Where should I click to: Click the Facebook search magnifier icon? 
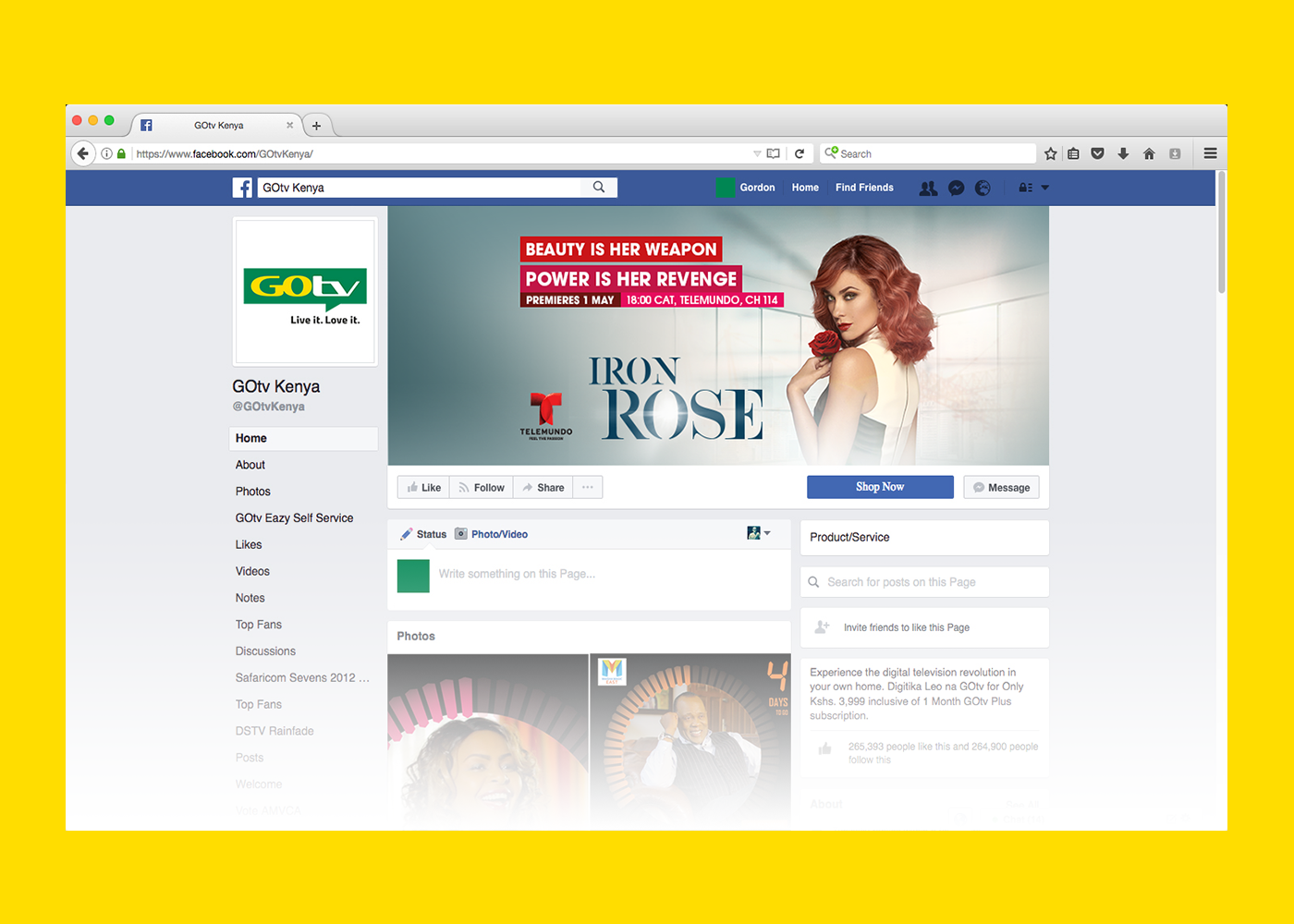tap(599, 187)
